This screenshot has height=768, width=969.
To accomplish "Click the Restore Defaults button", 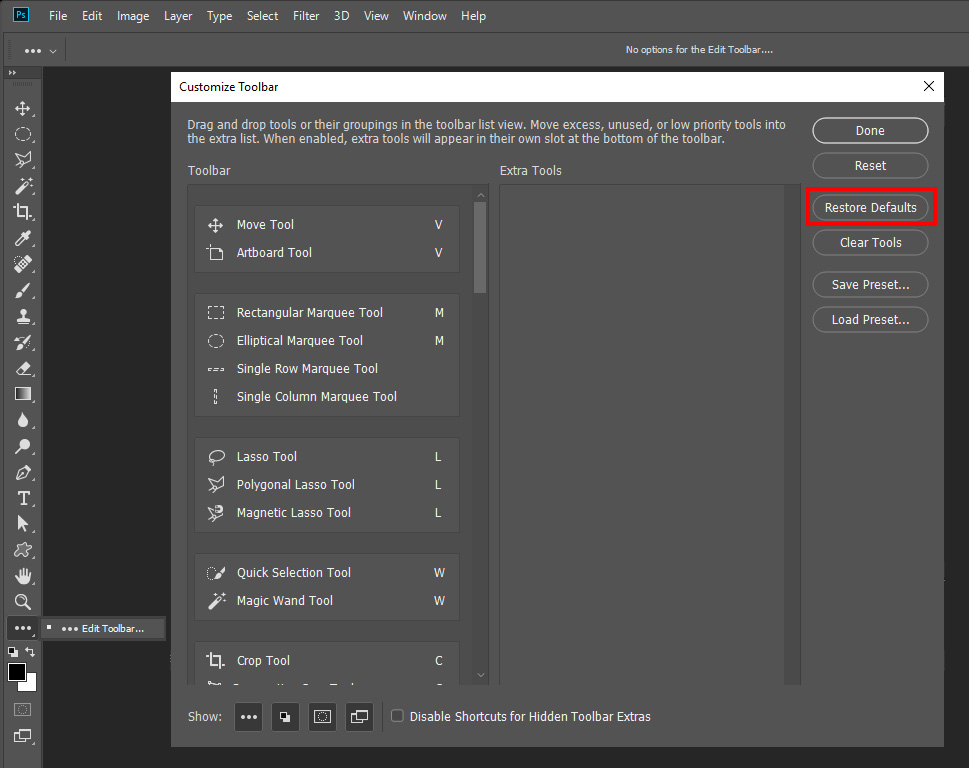I will (870, 207).
